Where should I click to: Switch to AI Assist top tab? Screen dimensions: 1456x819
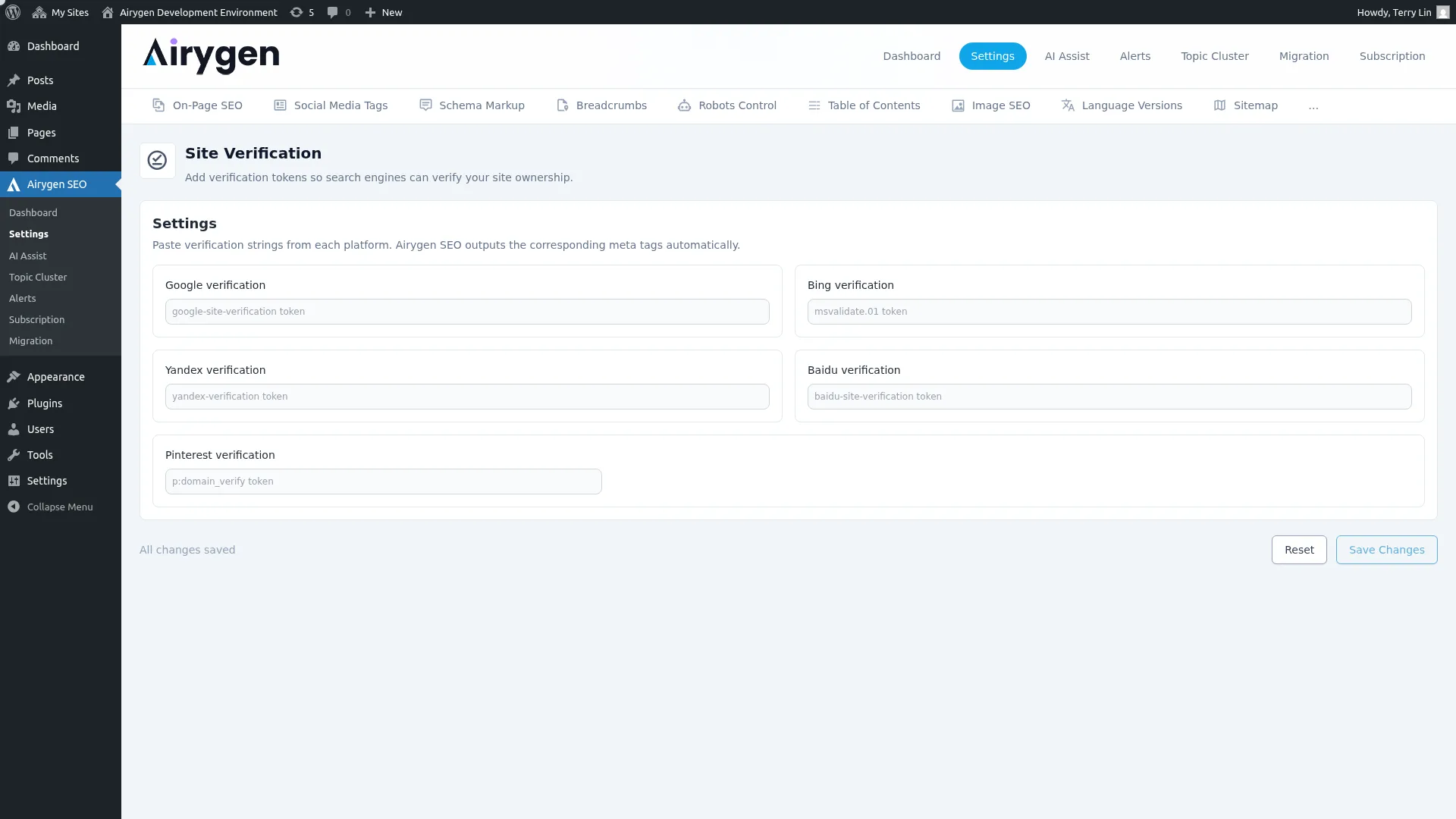[1067, 56]
